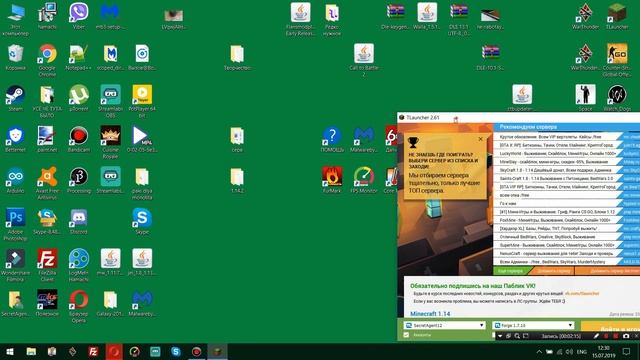The width and height of the screenshot is (640, 360).
Task: Open the forge 1.7.10 version dropdown
Action: tap(533, 325)
